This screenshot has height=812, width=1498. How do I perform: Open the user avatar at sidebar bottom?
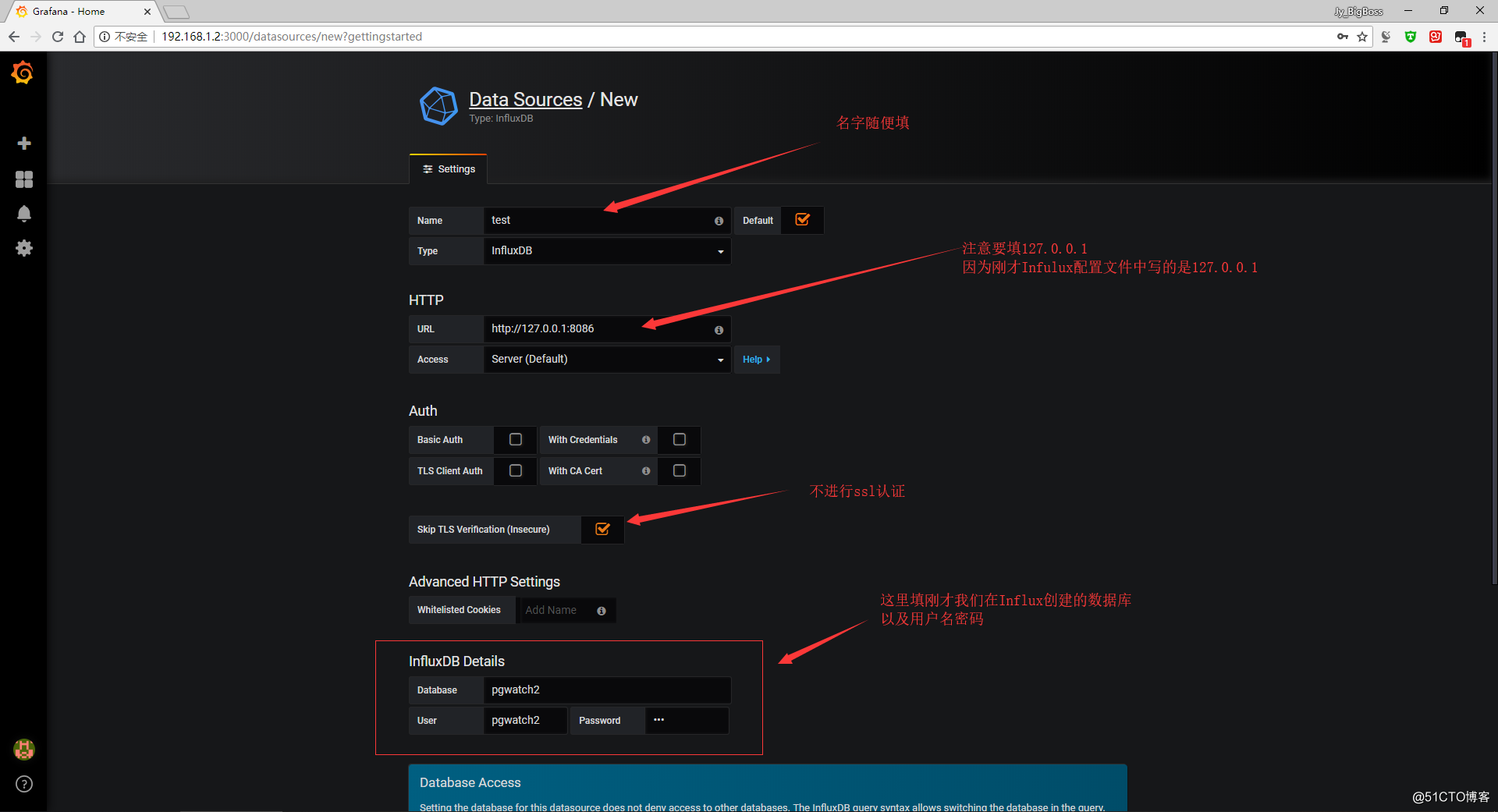(24, 750)
